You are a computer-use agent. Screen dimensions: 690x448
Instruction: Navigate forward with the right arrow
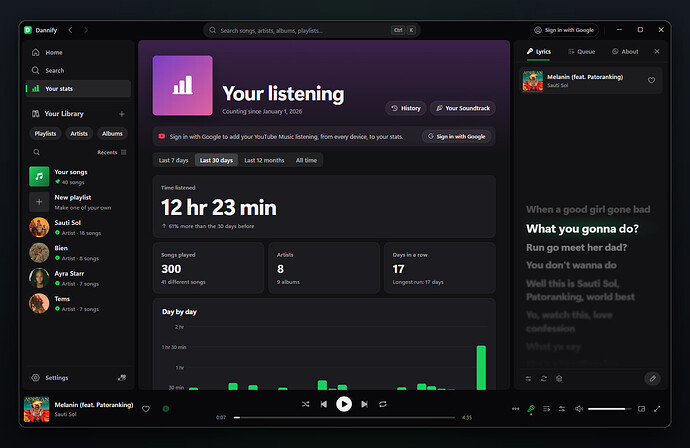pyautogui.click(x=86, y=30)
